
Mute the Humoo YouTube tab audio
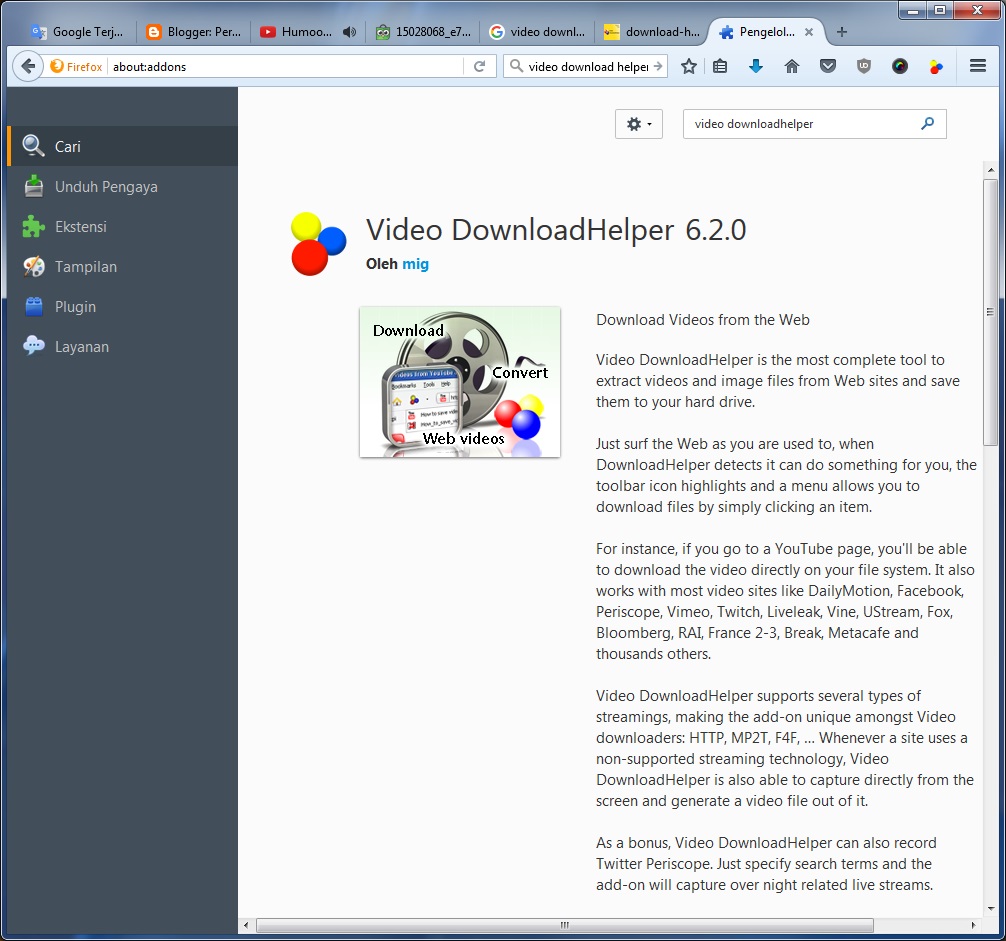349,31
